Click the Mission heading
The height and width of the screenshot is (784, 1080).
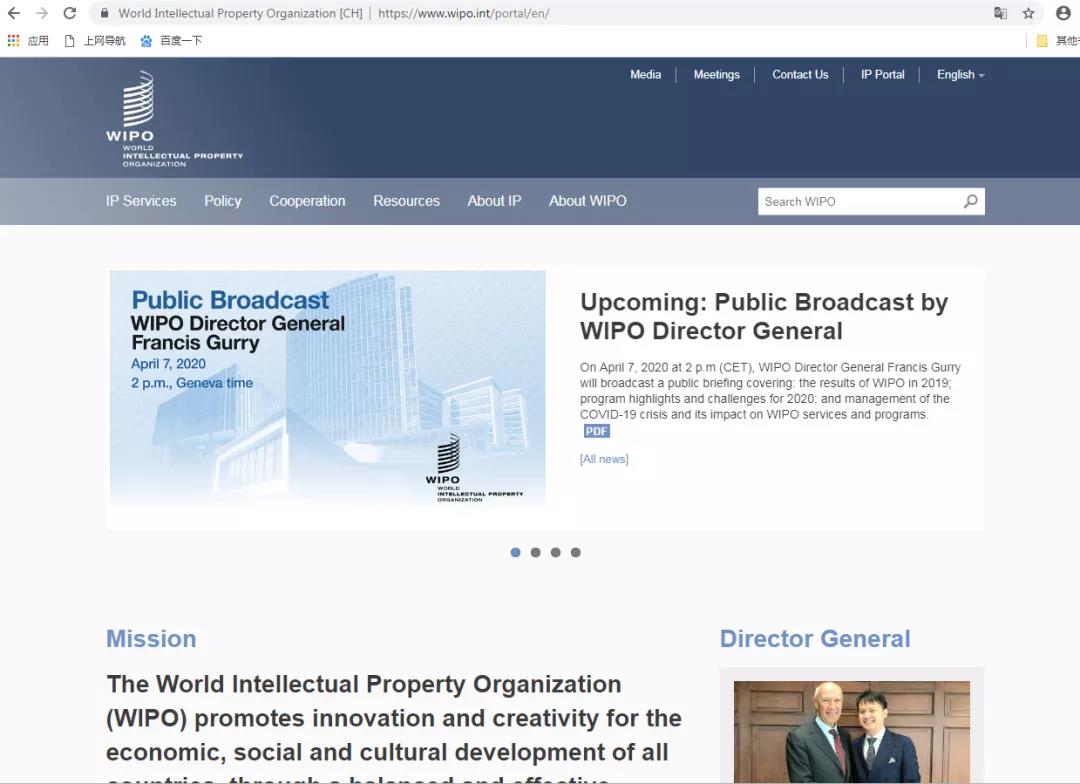151,639
